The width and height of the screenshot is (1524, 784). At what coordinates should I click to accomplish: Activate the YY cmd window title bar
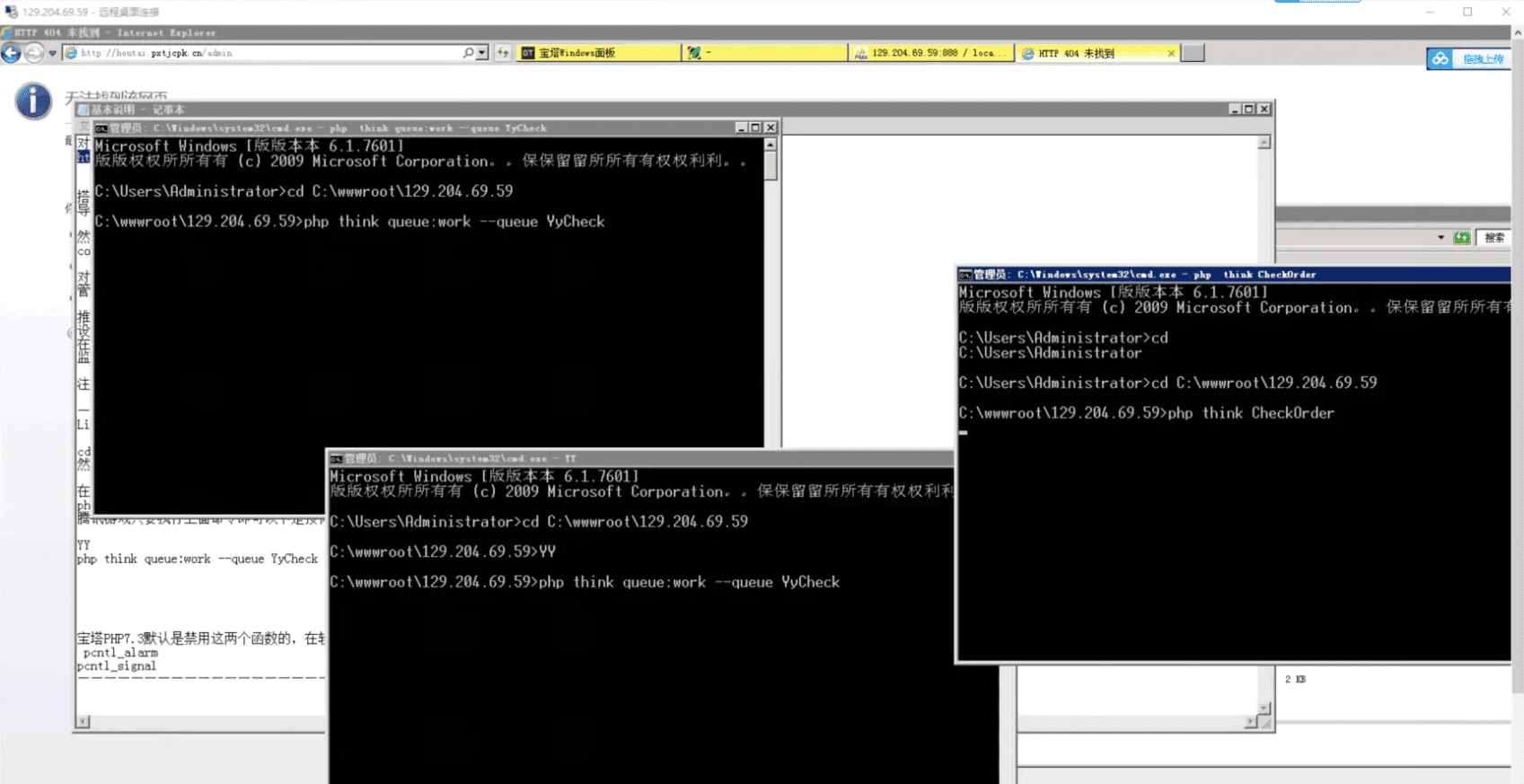[x=641, y=459]
